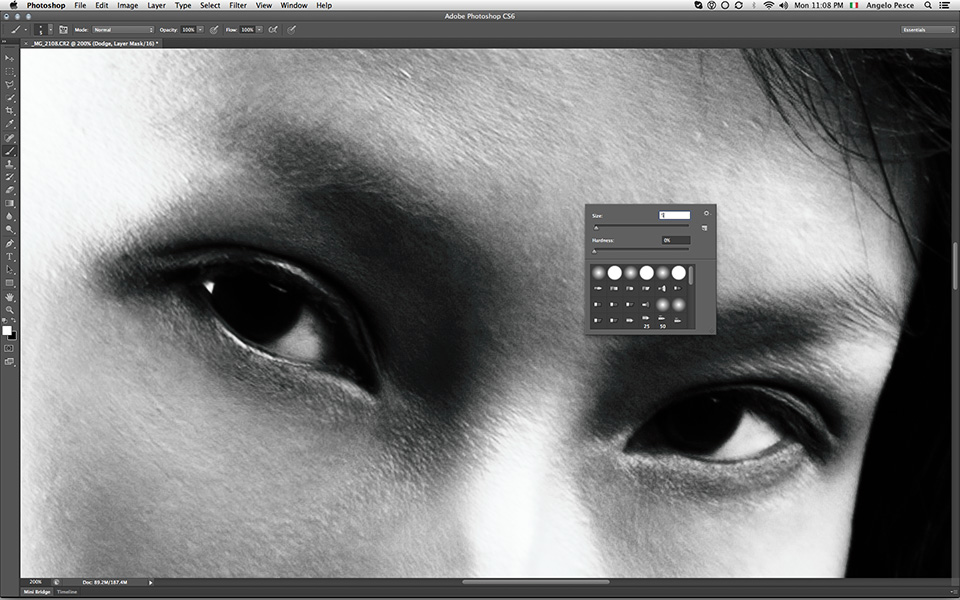The image size is (960, 600).
Task: Select the Horizontal Type tool
Action: 9,257
